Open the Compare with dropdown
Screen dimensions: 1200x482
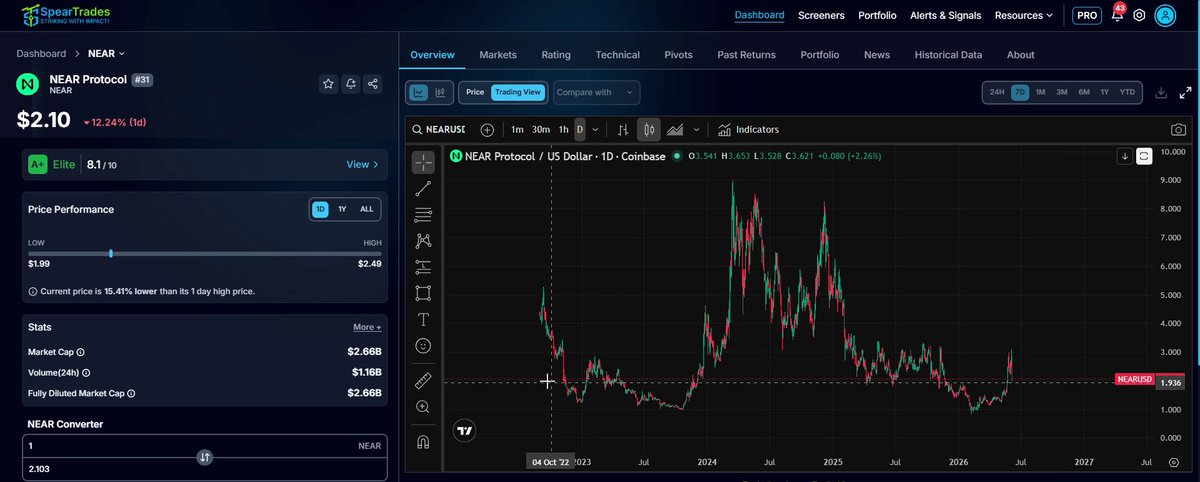(596, 92)
